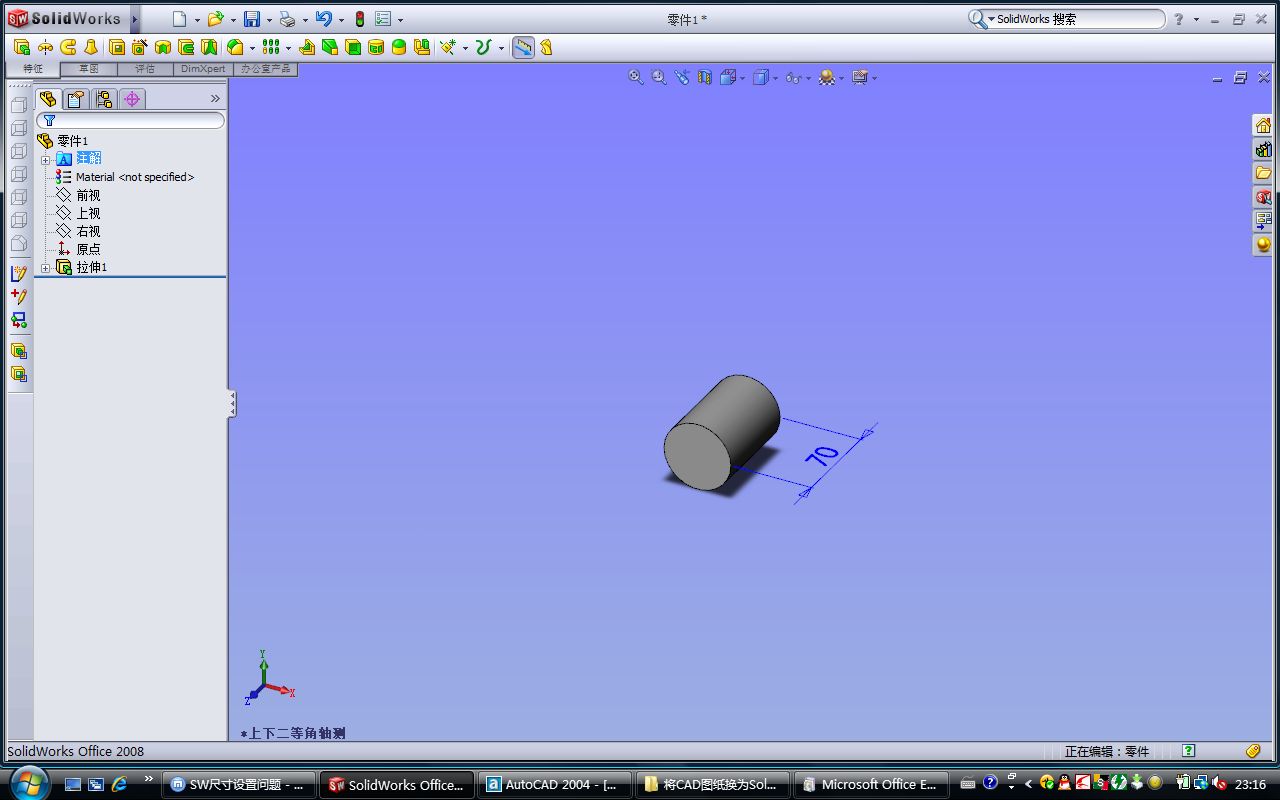Click the FeatureManager filter field
This screenshot has height=800, width=1280.
[x=130, y=120]
